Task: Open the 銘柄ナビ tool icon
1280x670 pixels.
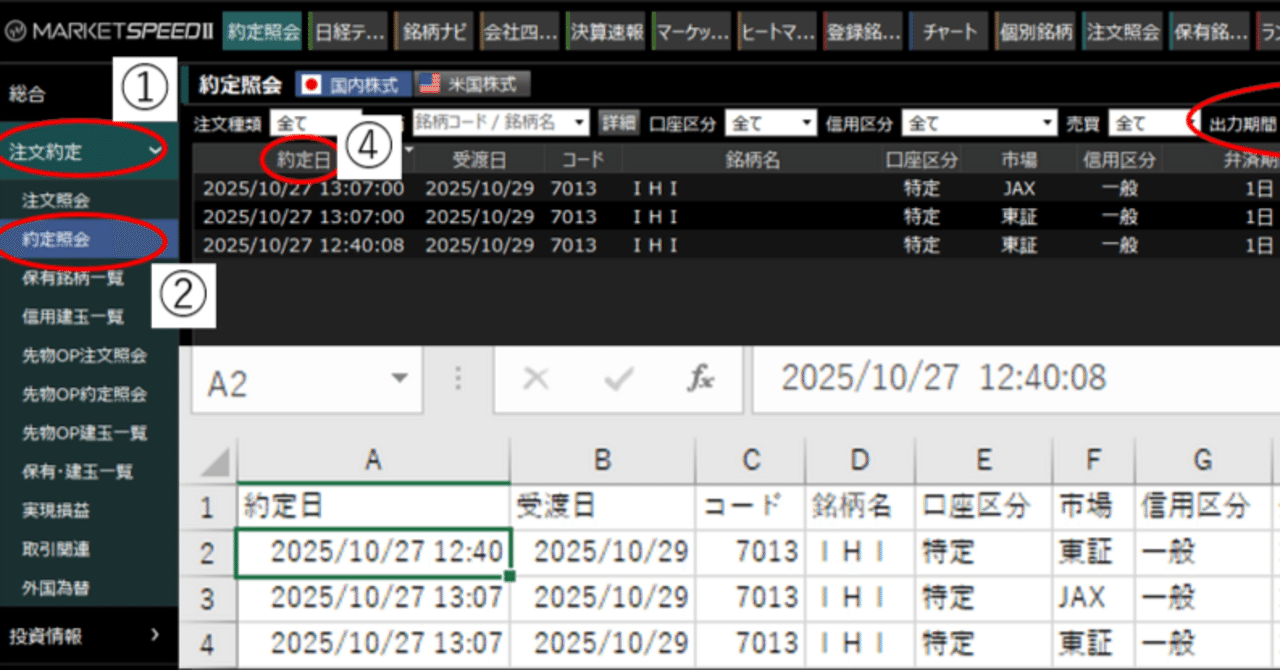Action: coord(433,31)
